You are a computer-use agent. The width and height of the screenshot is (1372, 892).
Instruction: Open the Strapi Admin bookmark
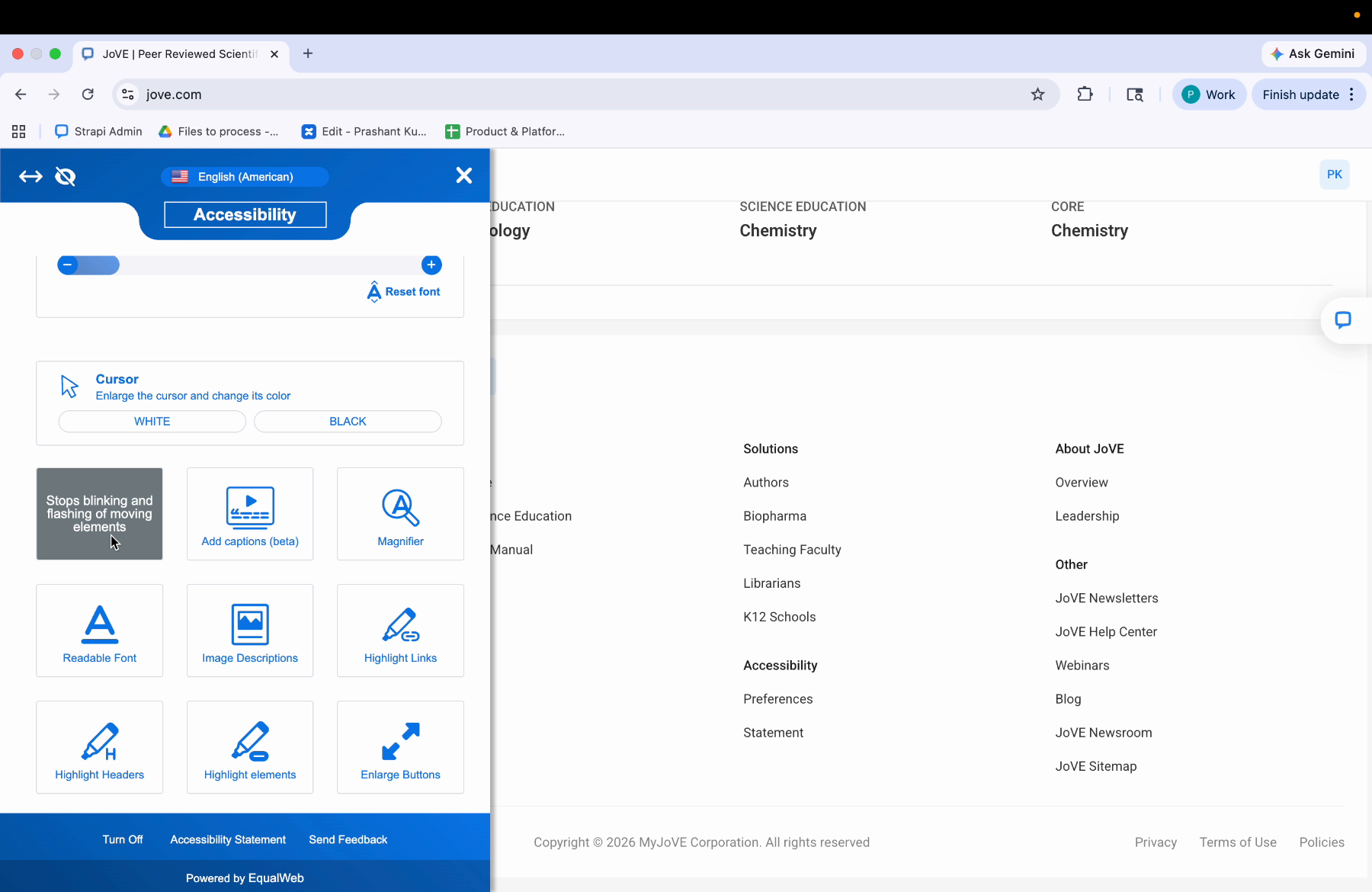(x=98, y=131)
